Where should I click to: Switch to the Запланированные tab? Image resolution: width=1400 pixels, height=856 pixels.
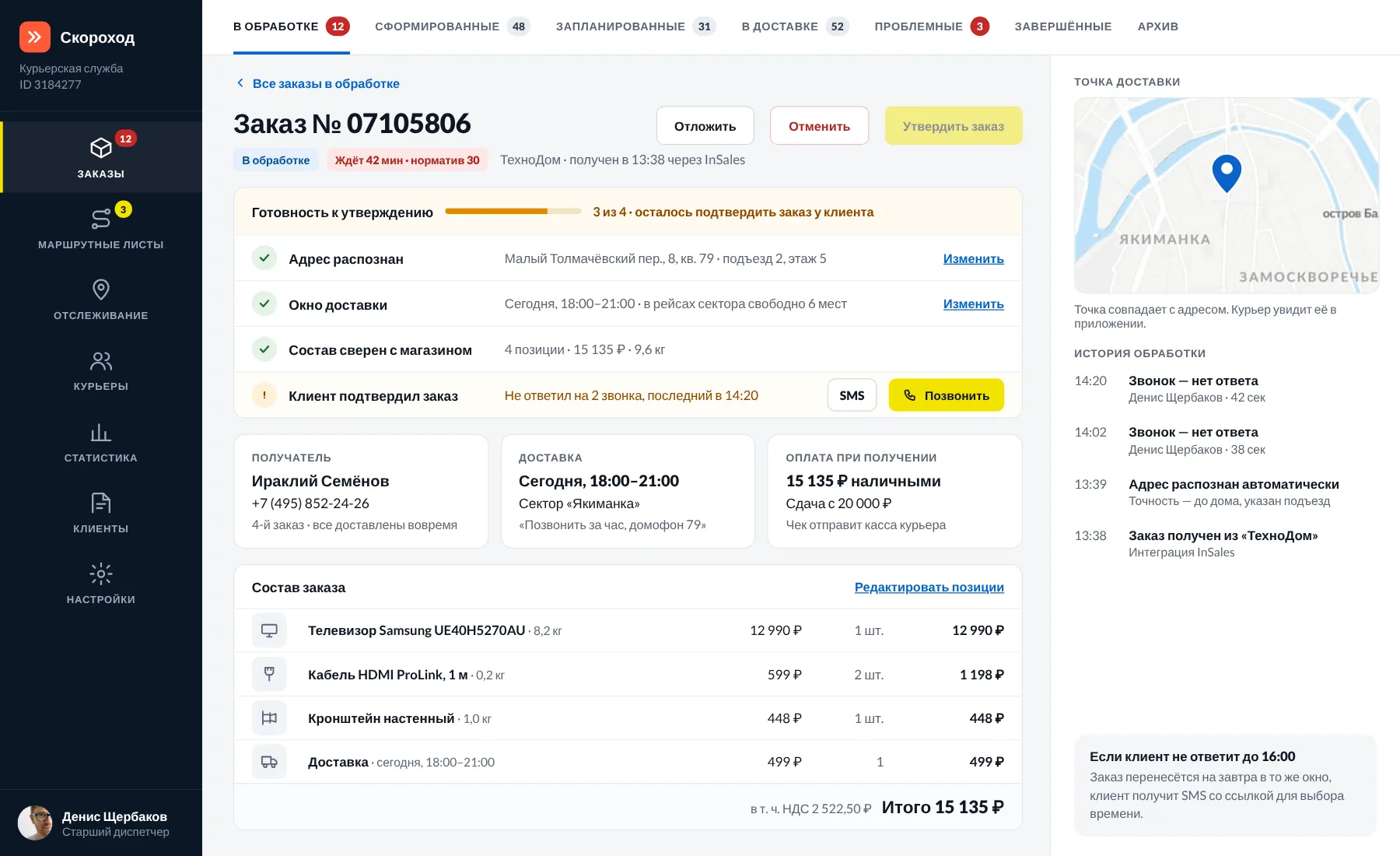coord(635,26)
